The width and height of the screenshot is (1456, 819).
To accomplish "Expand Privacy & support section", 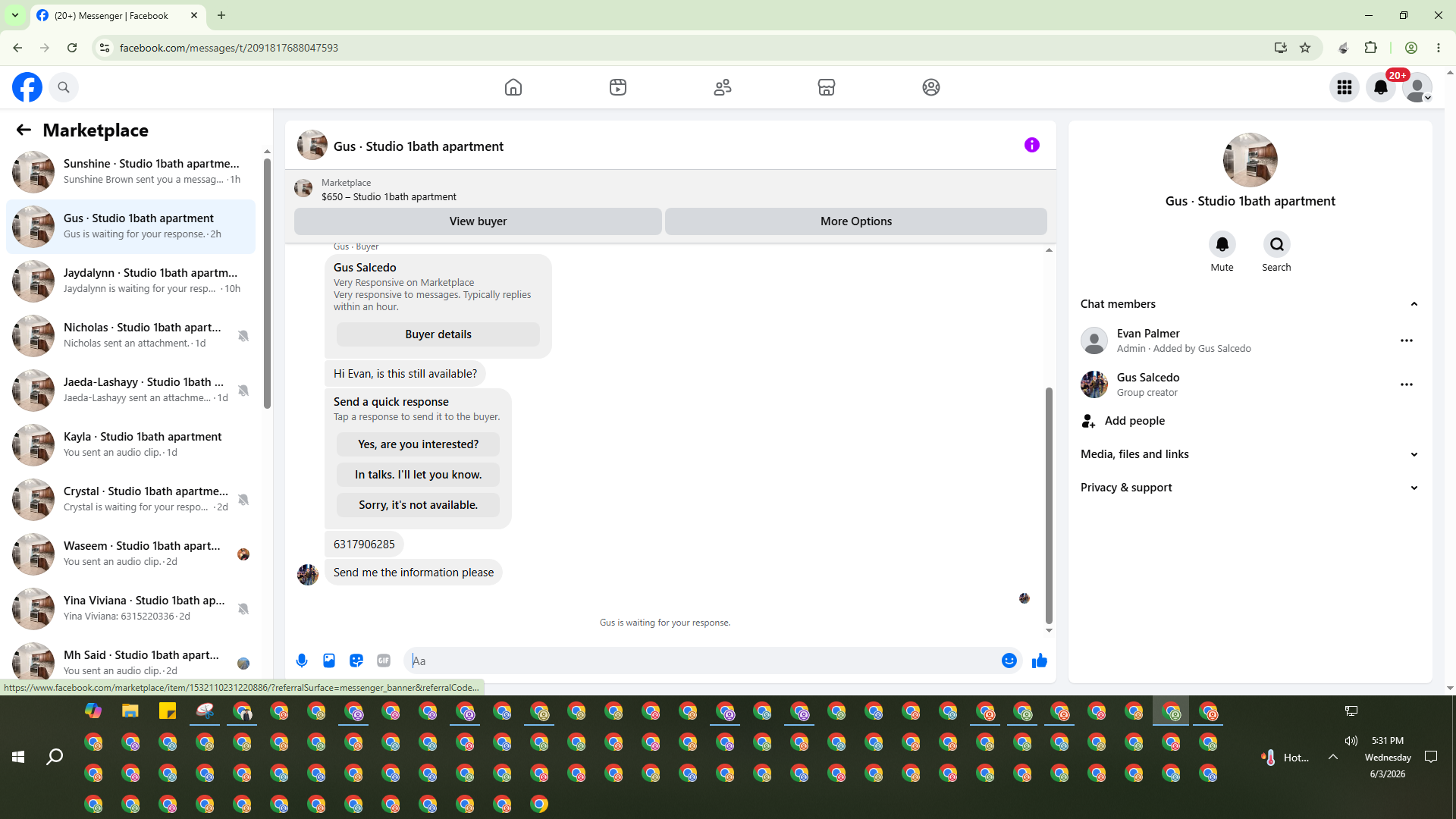I will coord(1250,488).
